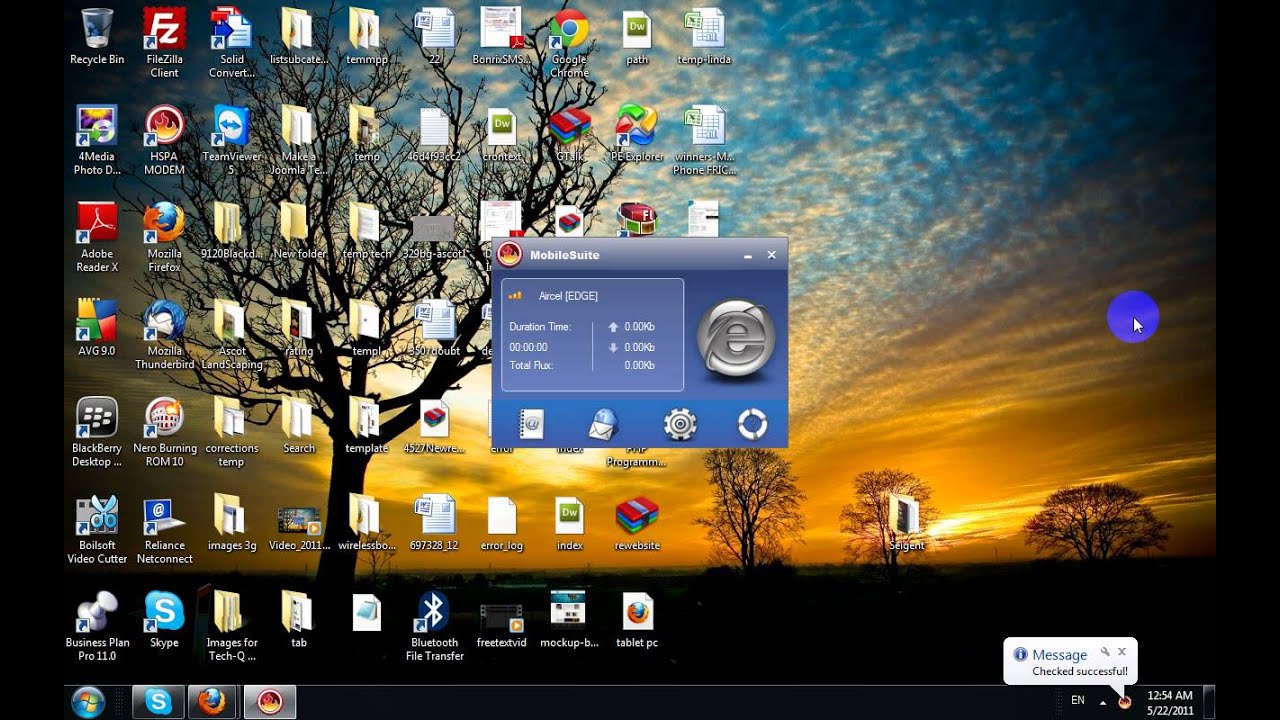
Task: Select the Boilsoft Video Cutter shortcut
Action: (x=97, y=529)
